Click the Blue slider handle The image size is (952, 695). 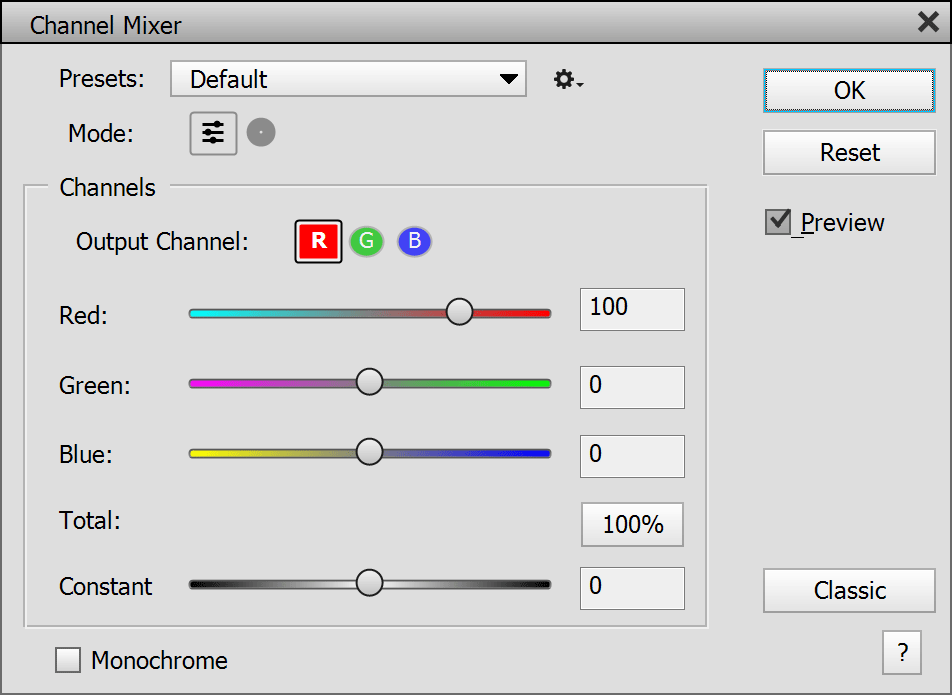pos(370,452)
